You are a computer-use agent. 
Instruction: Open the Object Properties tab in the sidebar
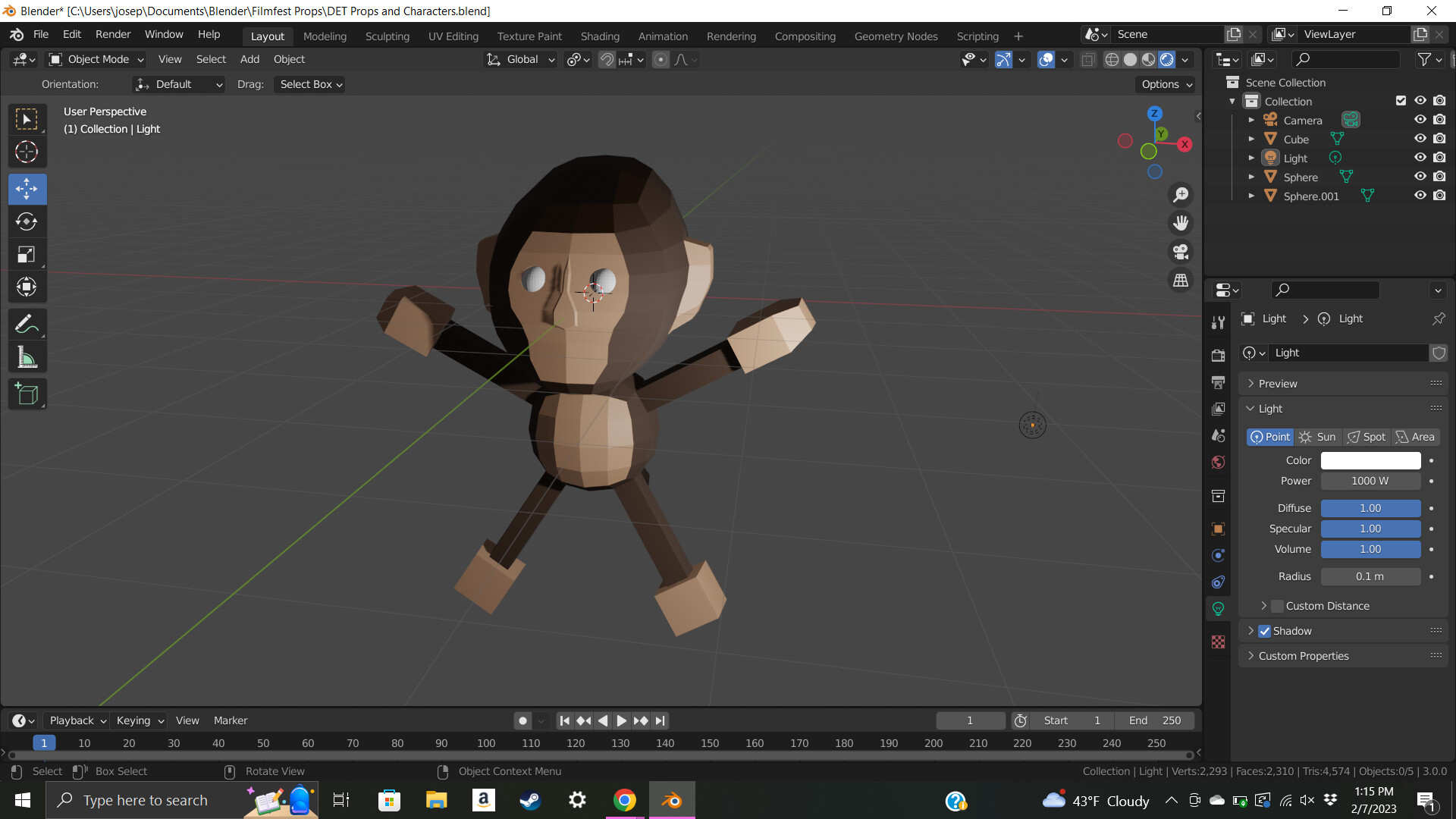(1219, 529)
